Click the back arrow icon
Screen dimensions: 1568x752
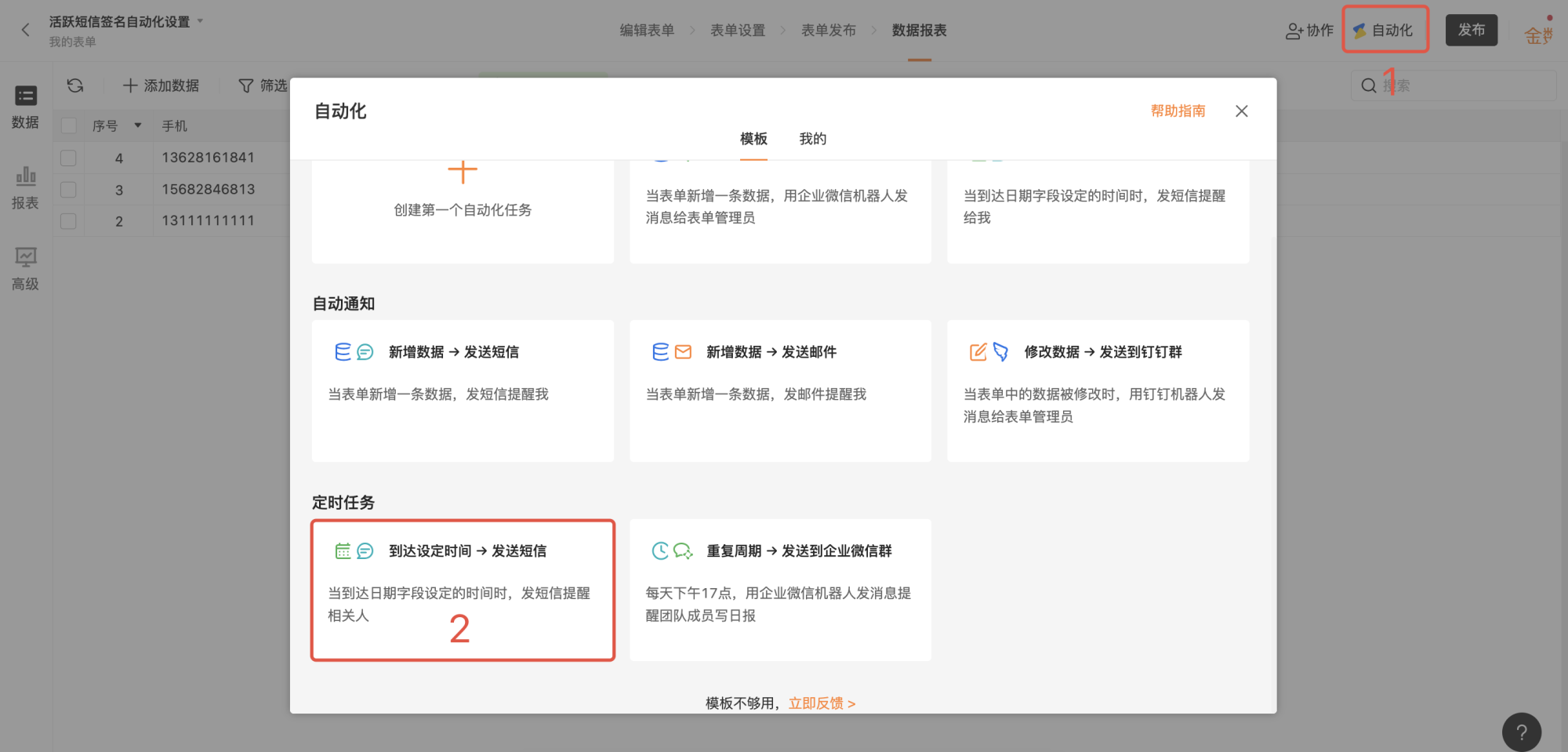pyautogui.click(x=25, y=30)
